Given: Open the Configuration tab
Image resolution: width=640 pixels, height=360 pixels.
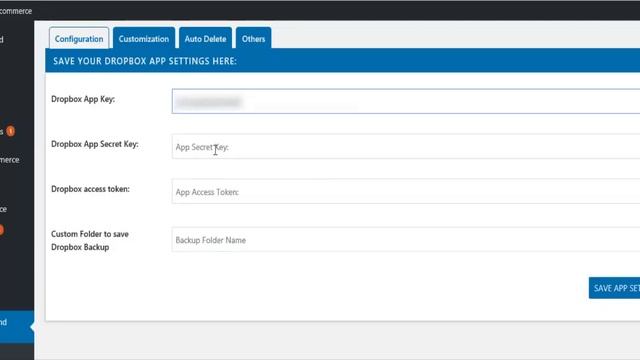Looking at the screenshot, I should click(79, 38).
